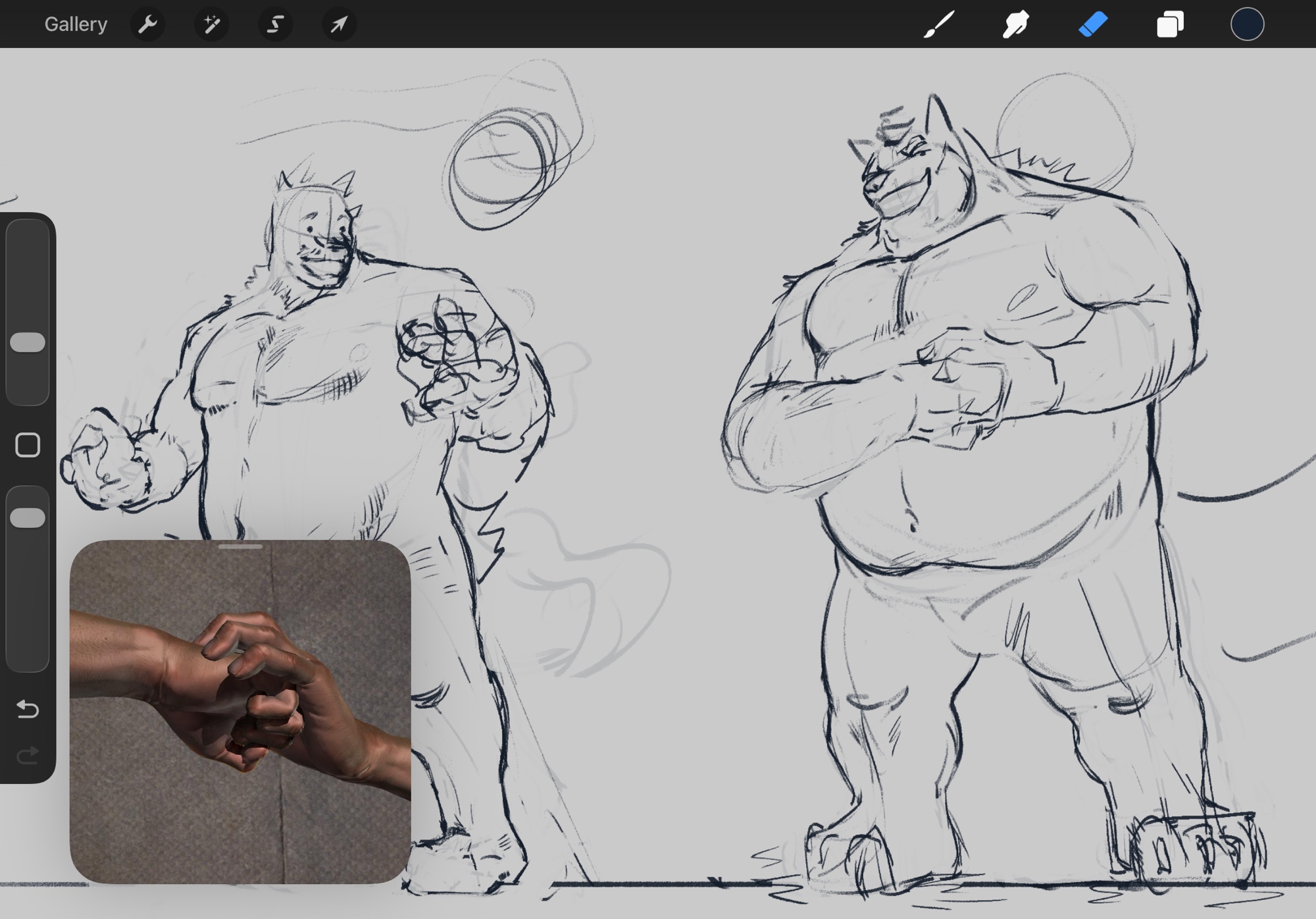Open the color picker swatch
This screenshot has width=1316, height=919.
pos(1247,24)
